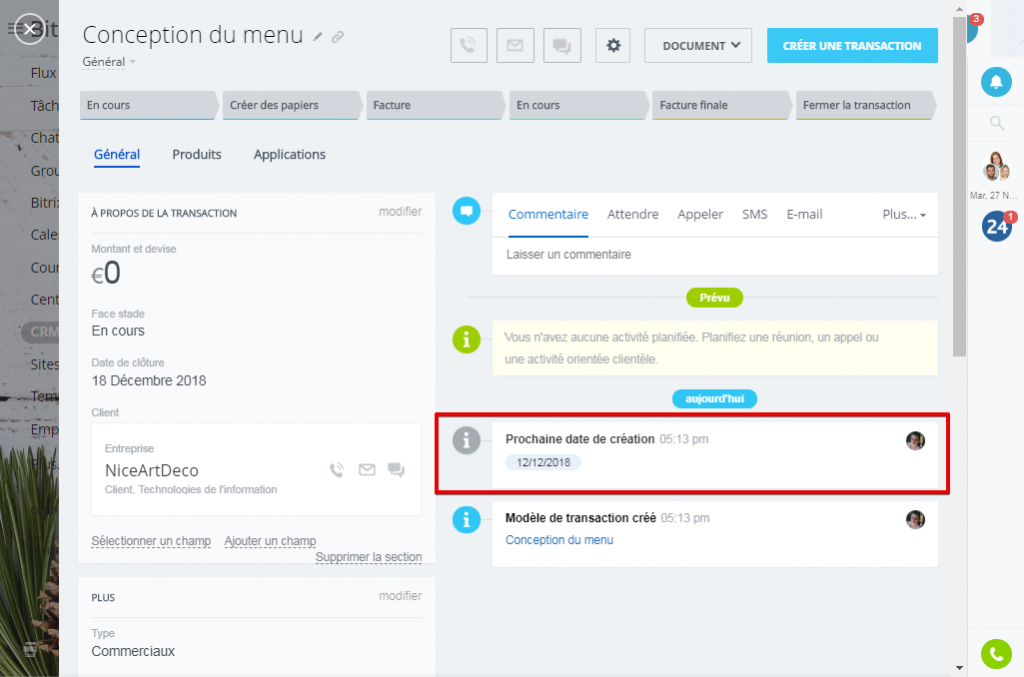Click the €0 amount value
The image size is (1024, 677).
coord(106,273)
